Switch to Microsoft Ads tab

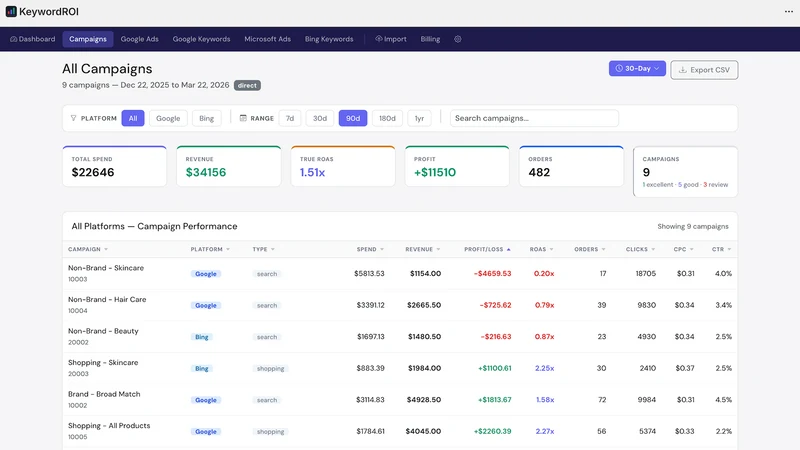[x=267, y=39]
